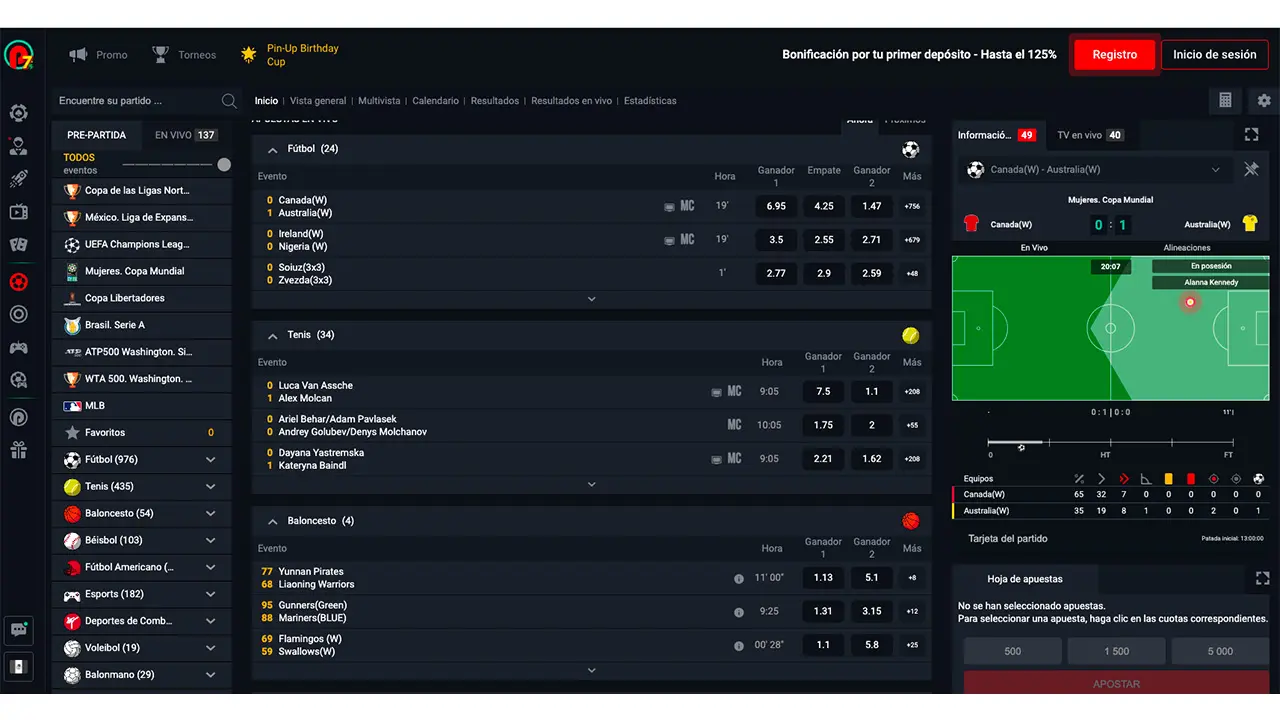Image resolution: width=1280 pixels, height=720 pixels.
Task: Open UEFA Champions League in sidebar
Action: click(x=141, y=244)
